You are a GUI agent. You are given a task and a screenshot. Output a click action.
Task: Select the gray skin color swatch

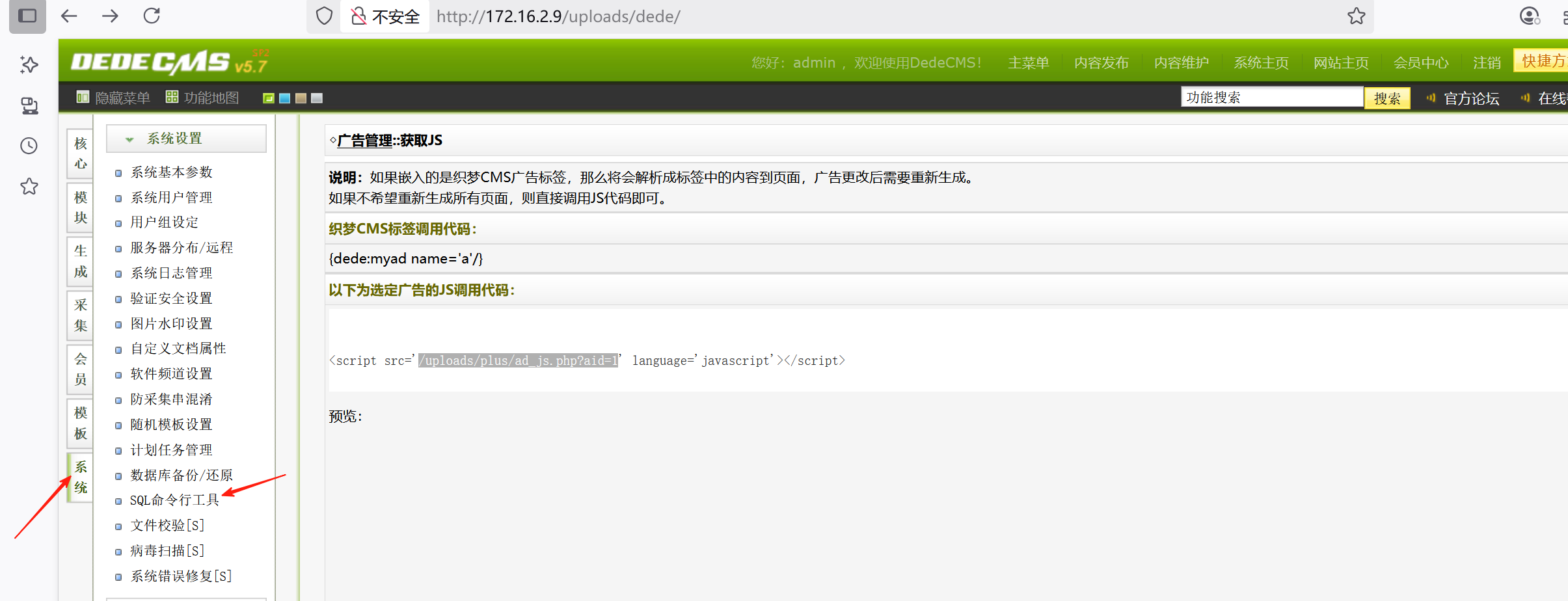[317, 98]
